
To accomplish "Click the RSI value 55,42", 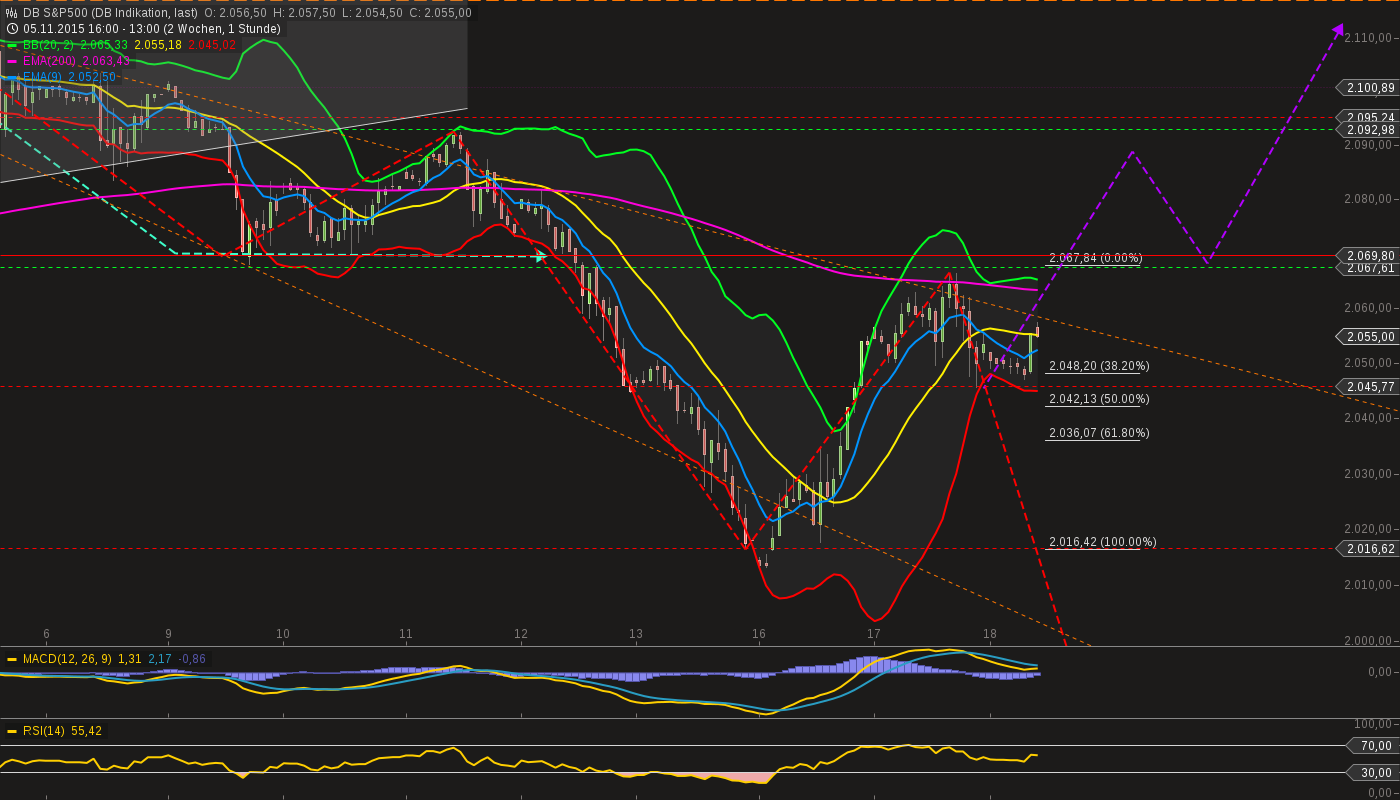I will [86, 731].
